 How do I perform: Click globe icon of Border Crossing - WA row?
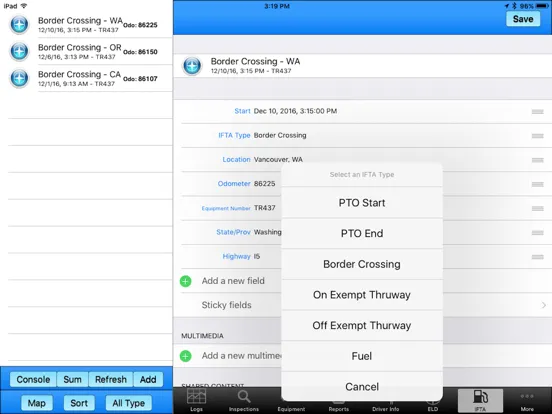[19, 25]
